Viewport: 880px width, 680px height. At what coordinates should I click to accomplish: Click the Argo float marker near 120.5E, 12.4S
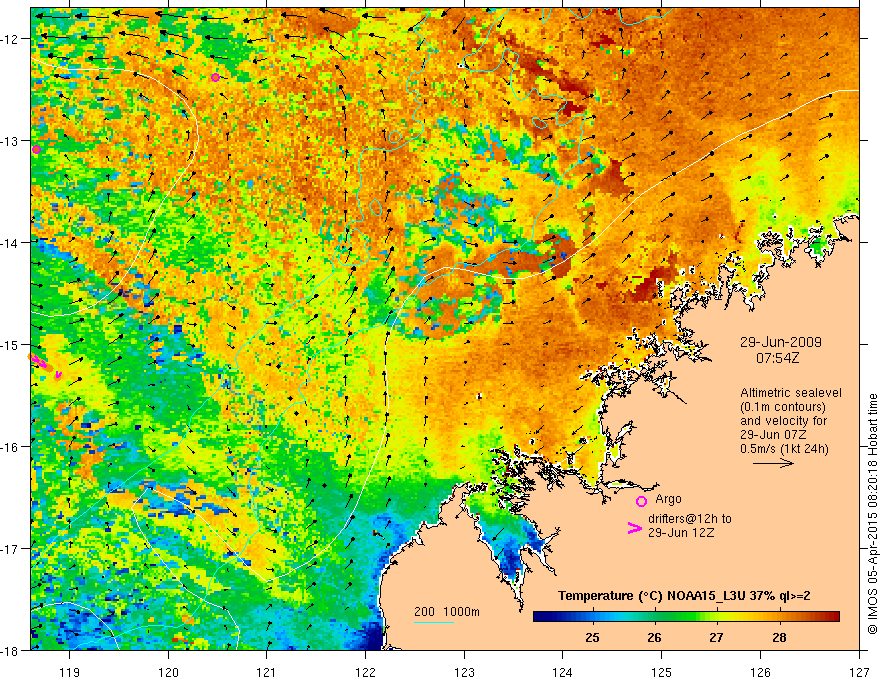216,77
